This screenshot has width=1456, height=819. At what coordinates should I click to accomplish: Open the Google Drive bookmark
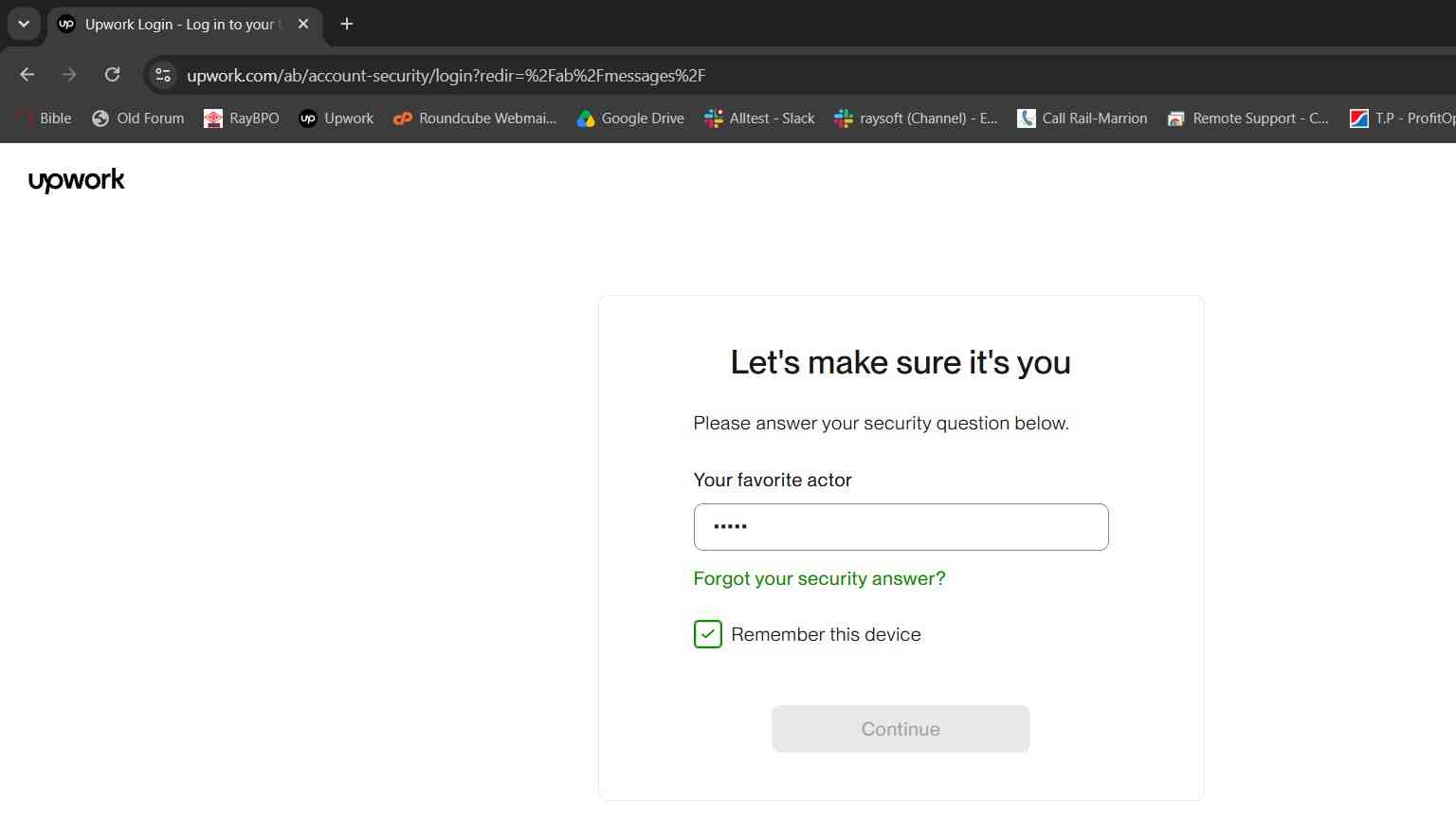pos(630,118)
